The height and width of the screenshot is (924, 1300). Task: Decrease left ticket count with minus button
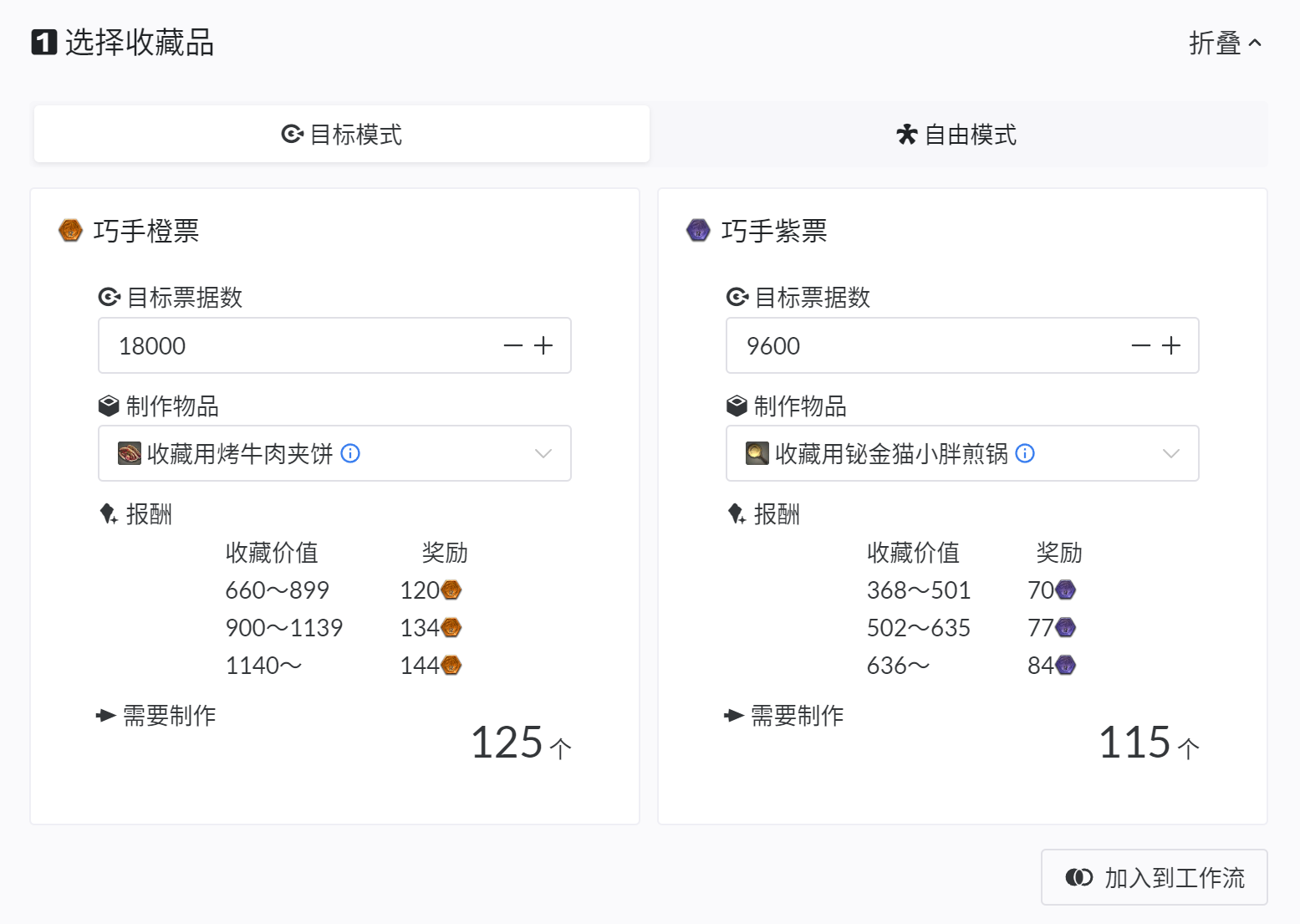(513, 345)
